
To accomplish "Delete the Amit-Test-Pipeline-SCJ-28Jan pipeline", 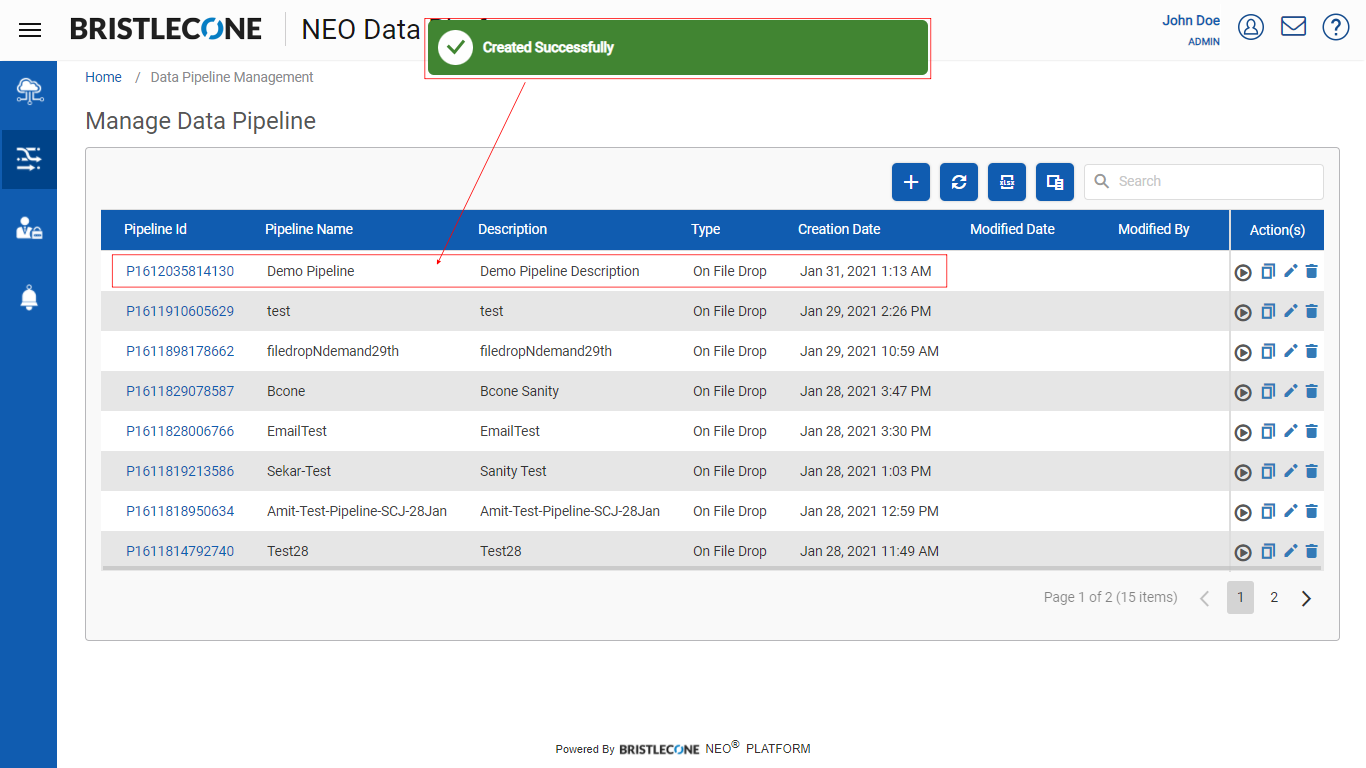I will click(1312, 511).
